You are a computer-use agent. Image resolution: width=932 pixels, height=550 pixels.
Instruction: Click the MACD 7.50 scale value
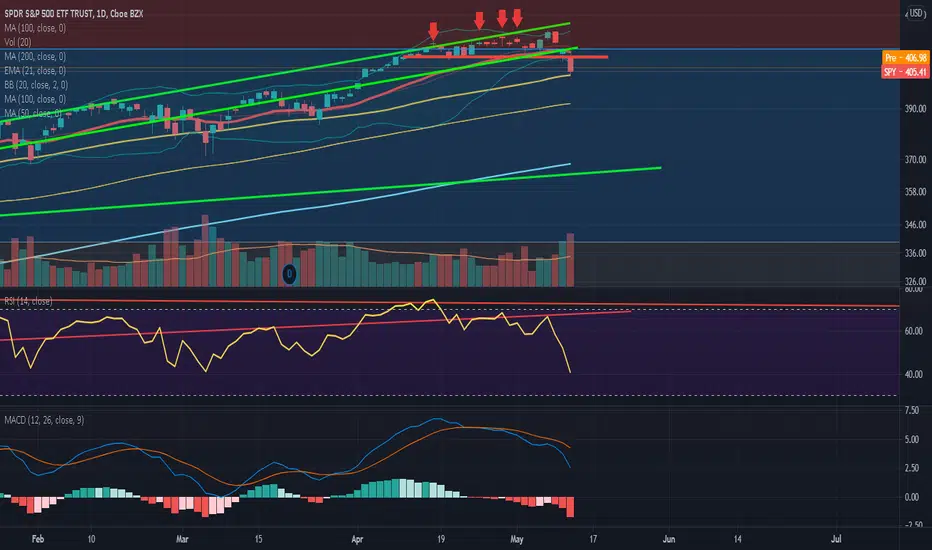pyautogui.click(x=912, y=410)
